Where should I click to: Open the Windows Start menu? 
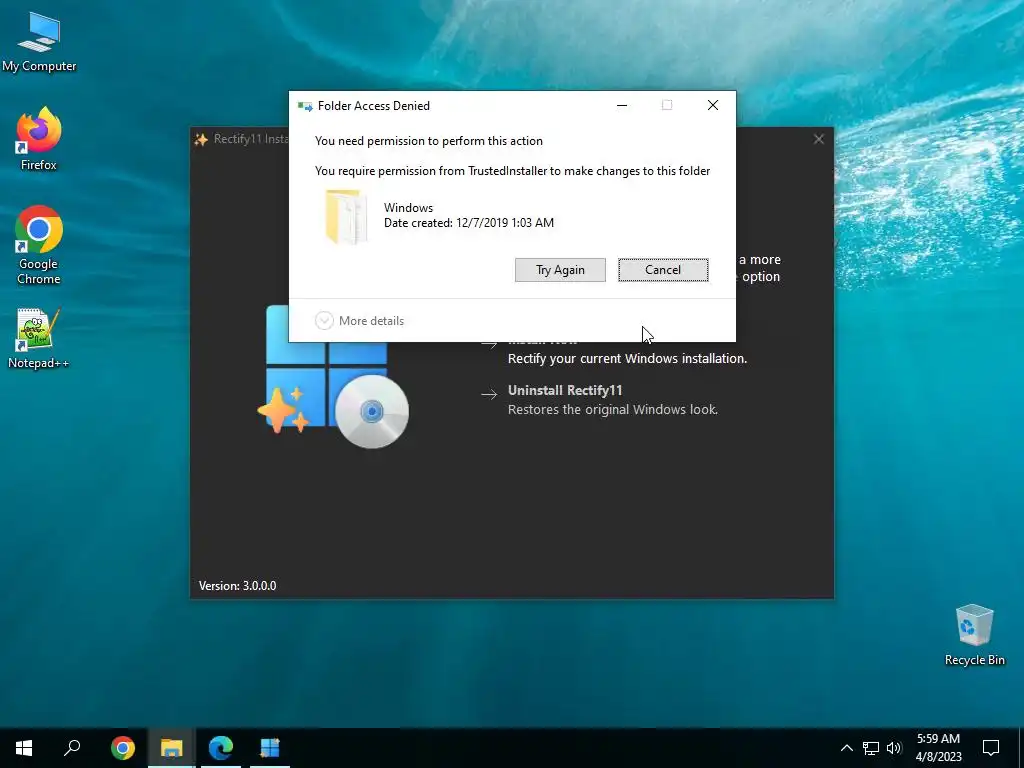pos(24,748)
